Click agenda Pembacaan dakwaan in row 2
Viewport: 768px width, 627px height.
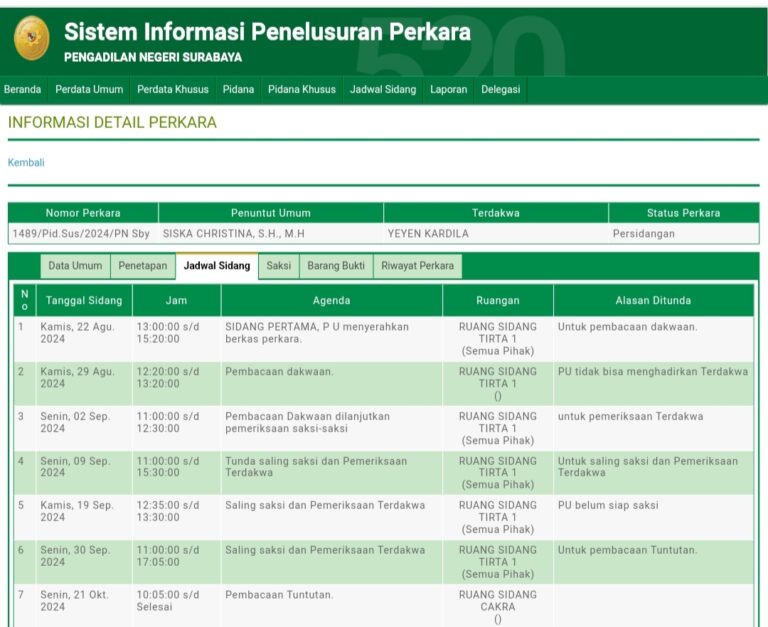(x=279, y=372)
